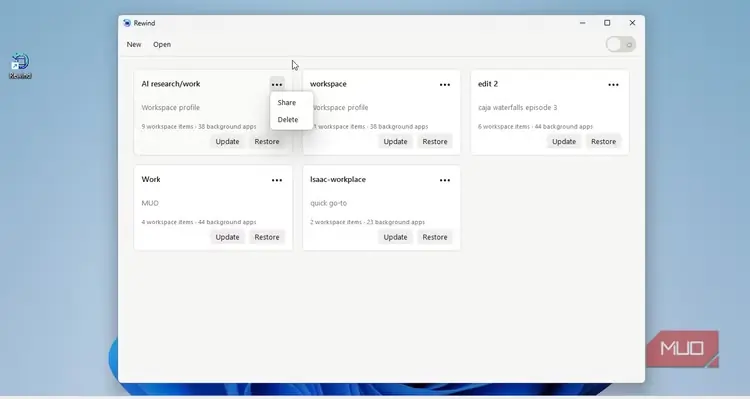Image resolution: width=750 pixels, height=399 pixels.
Task: Minimize the Rewind window
Action: [x=582, y=23]
